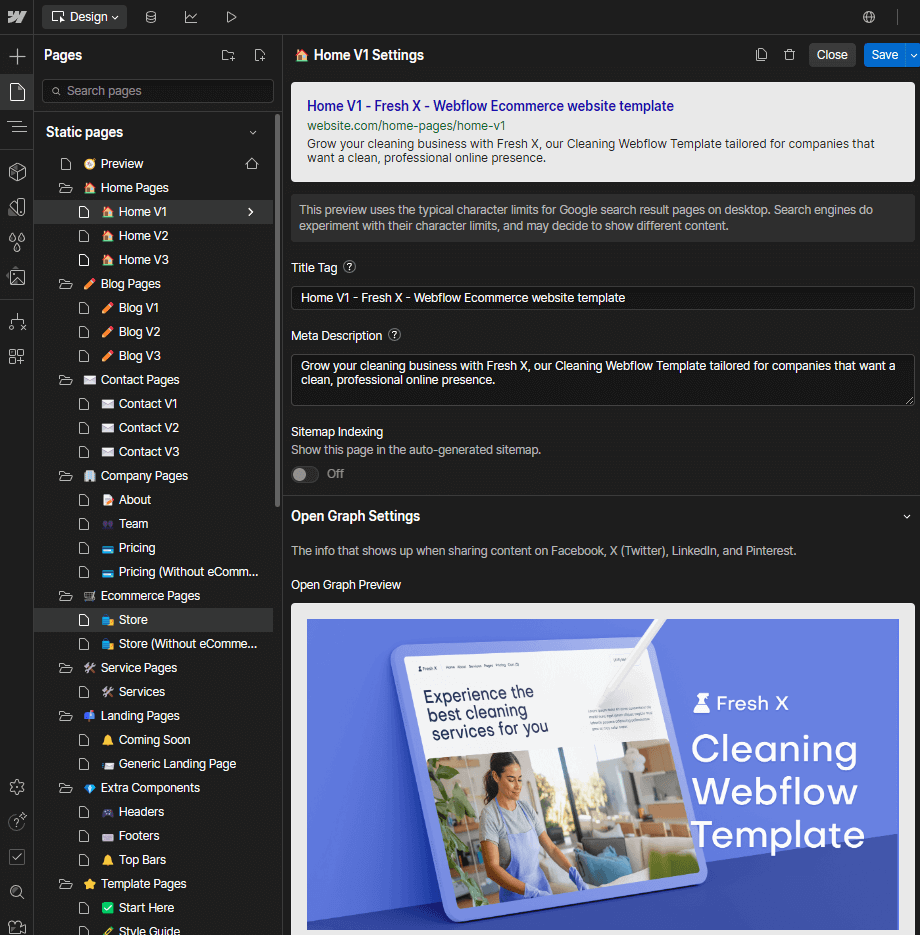Select the Headers page
This screenshot has height=935, width=920.
coord(154,812)
